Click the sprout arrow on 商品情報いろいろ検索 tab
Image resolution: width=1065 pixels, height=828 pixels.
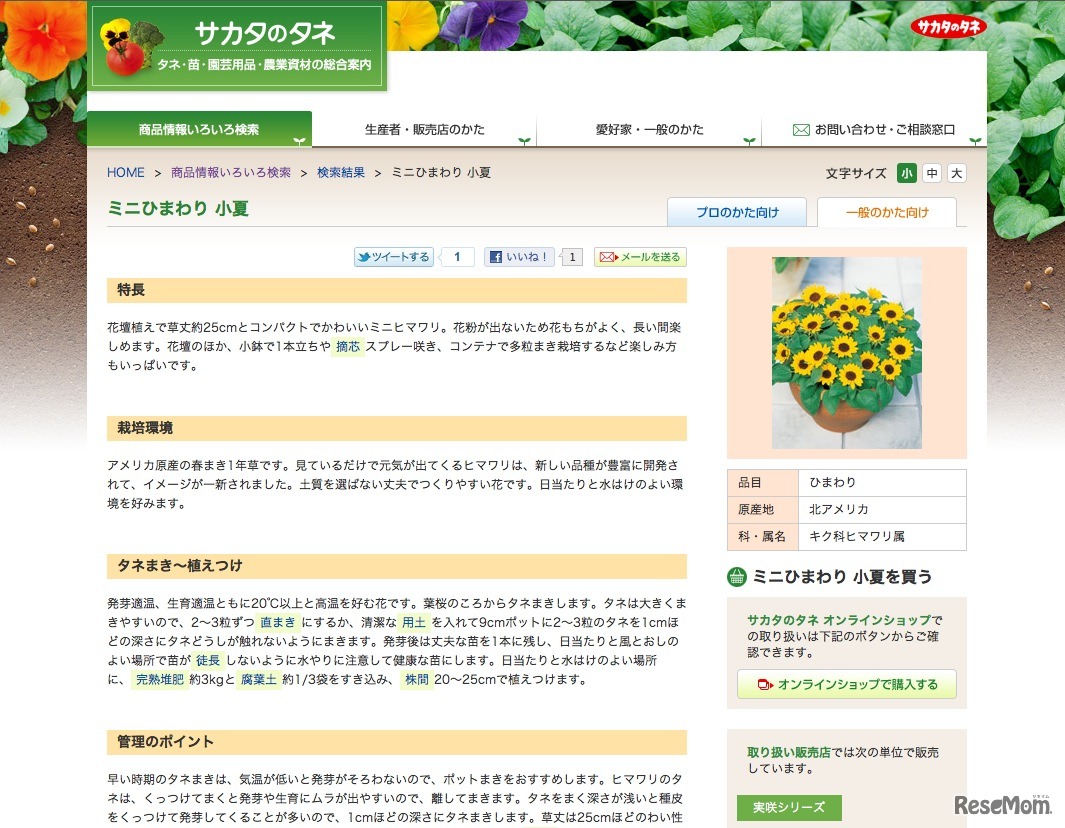pos(299,141)
